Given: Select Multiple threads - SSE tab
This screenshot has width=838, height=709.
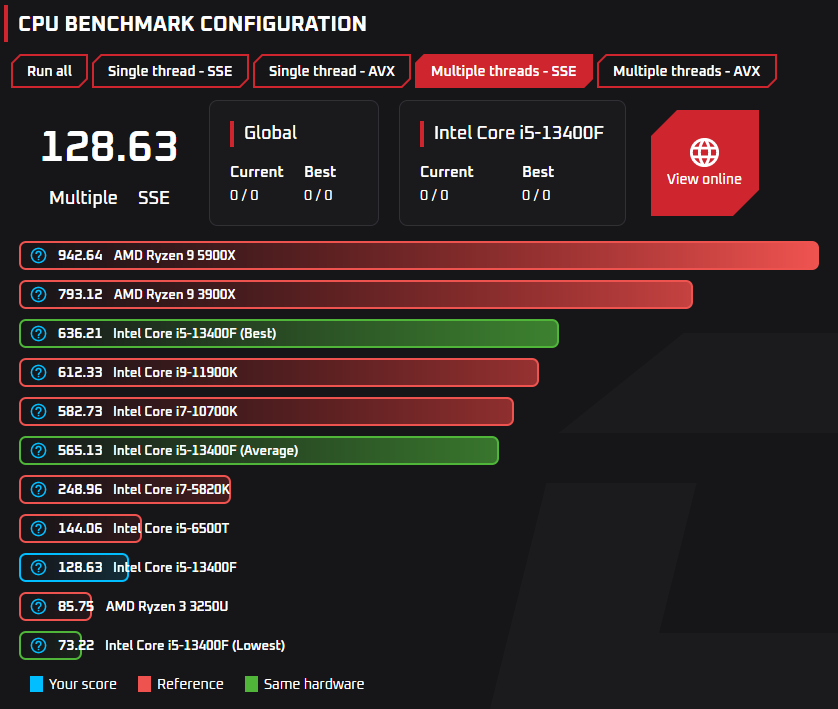Looking at the screenshot, I should pyautogui.click(x=503, y=71).
